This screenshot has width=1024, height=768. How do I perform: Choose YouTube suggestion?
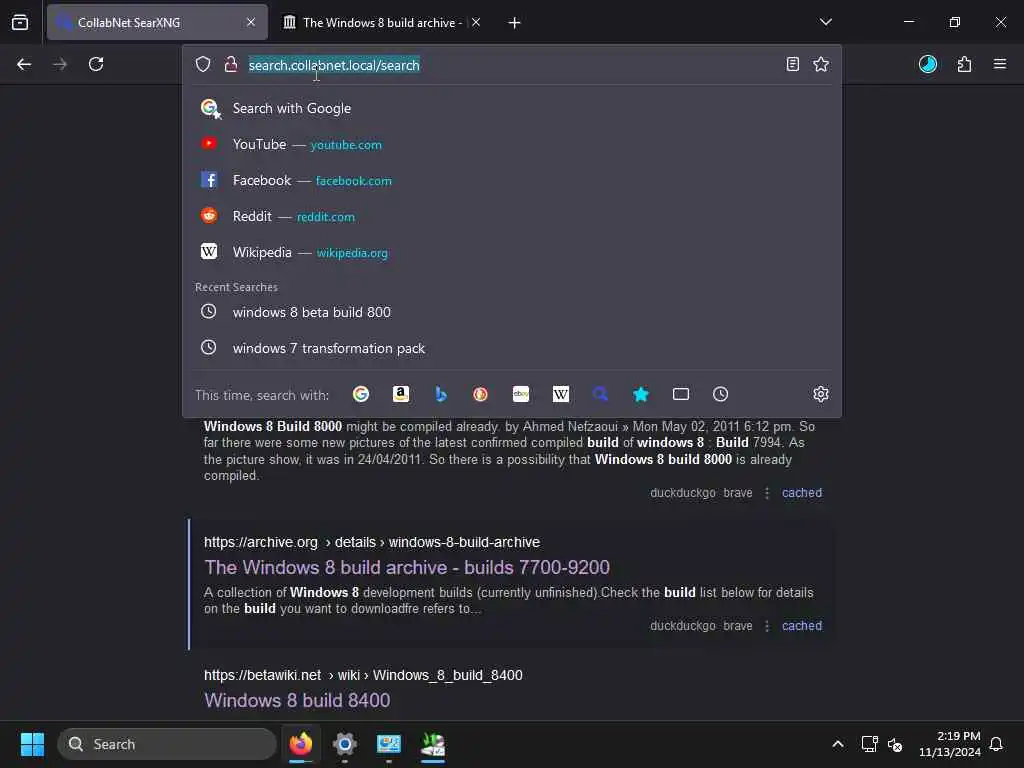coord(511,144)
